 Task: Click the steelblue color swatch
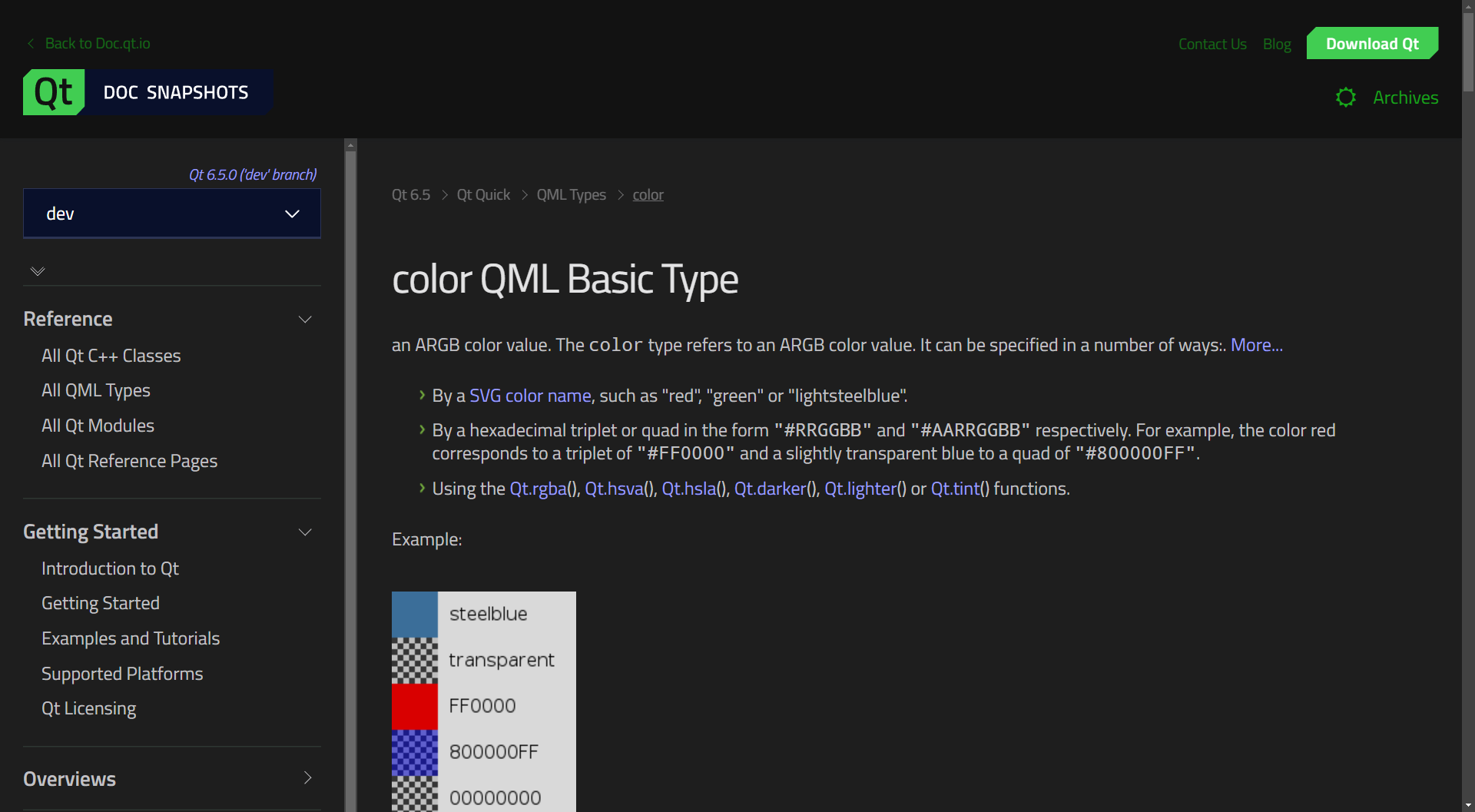(415, 614)
